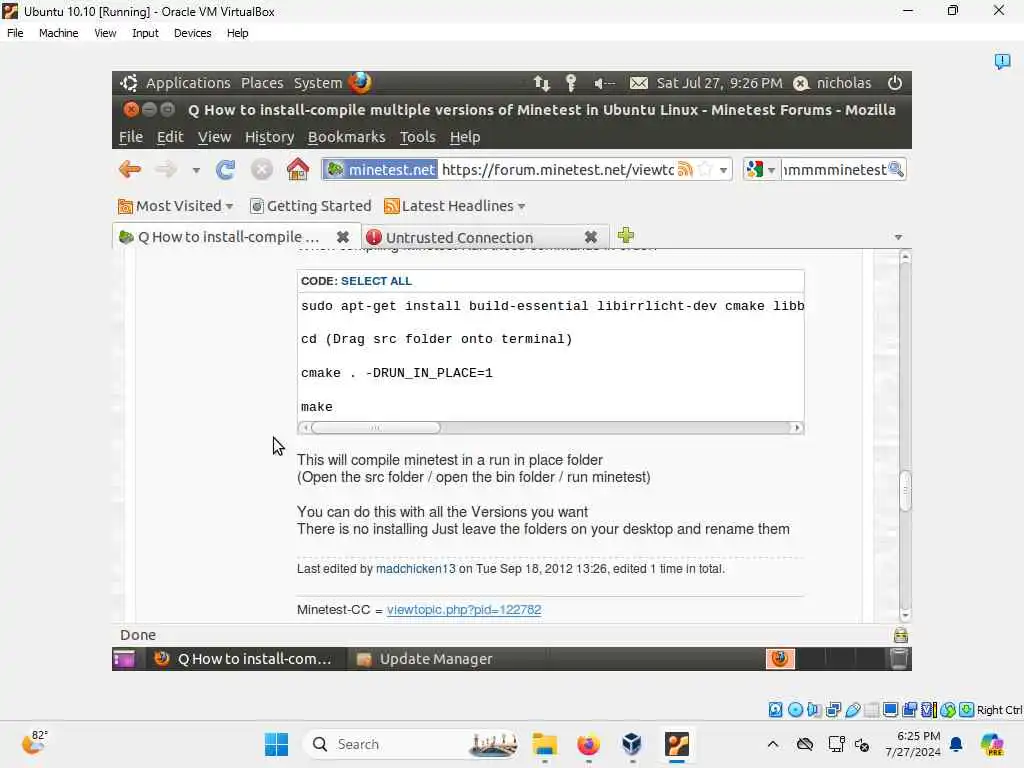Screen dimensions: 1024x768
Task: Click the VirtualBox network adapters icon
Action: point(833,710)
